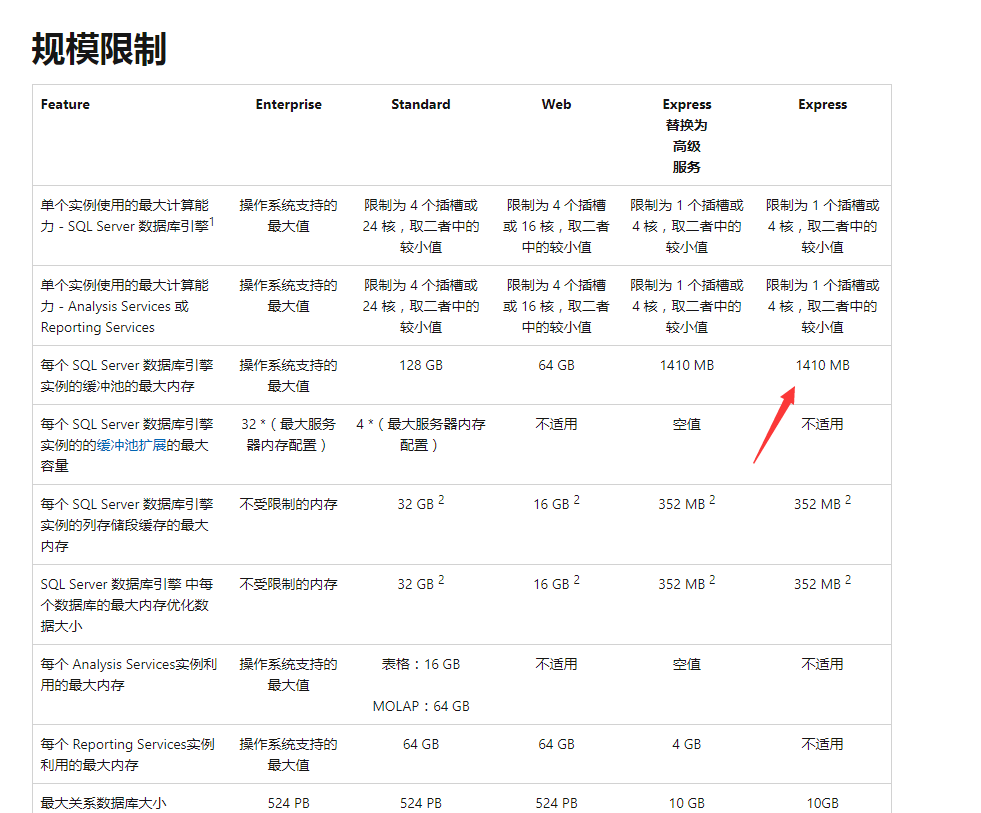Select the Standard column header

tap(420, 104)
